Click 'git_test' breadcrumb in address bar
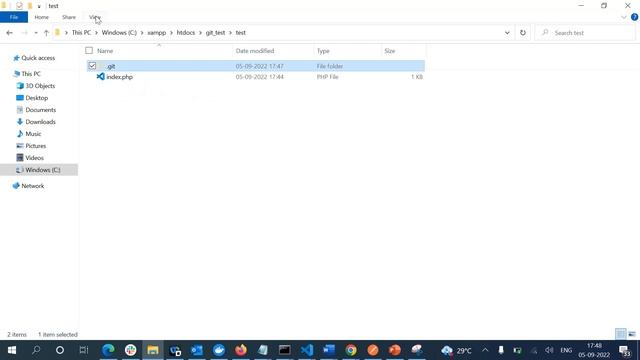640x360 pixels. coord(215,33)
